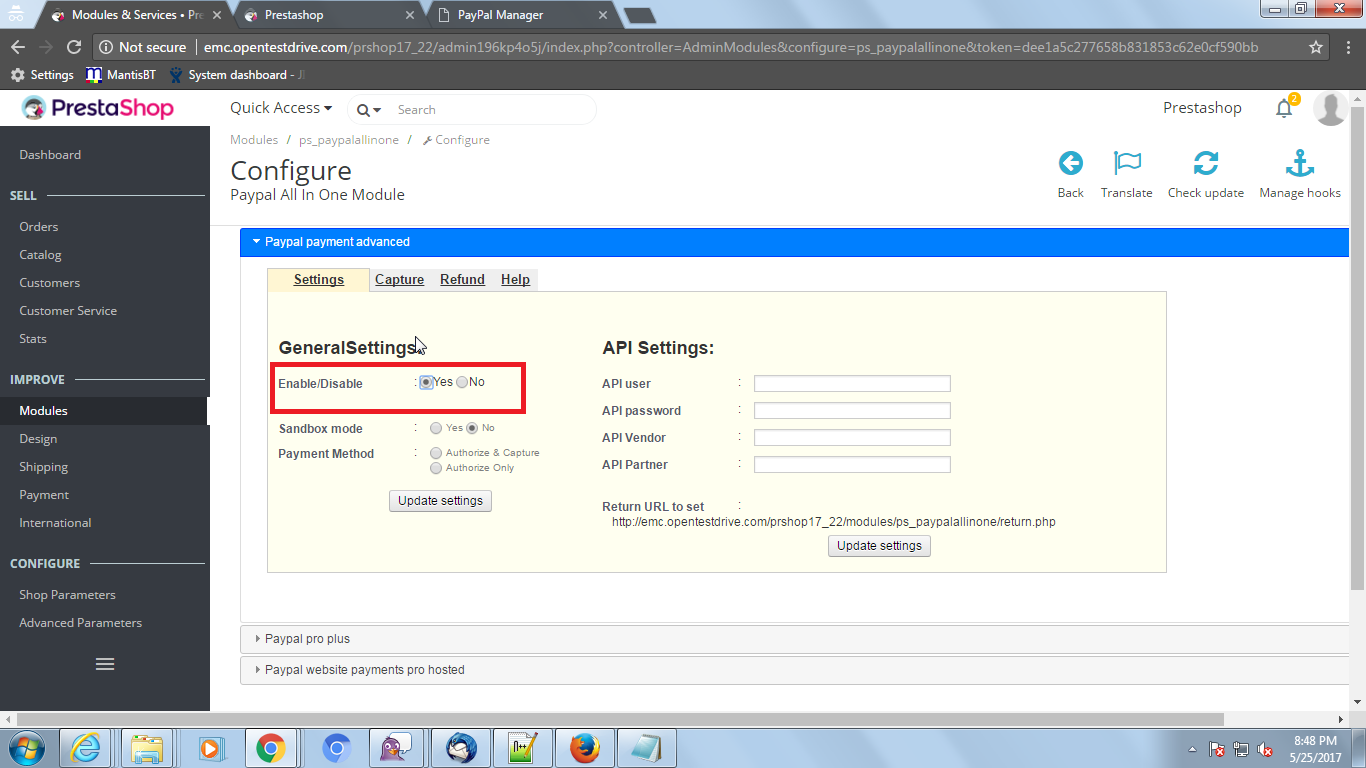Switch to the Settings tab

pos(319,280)
